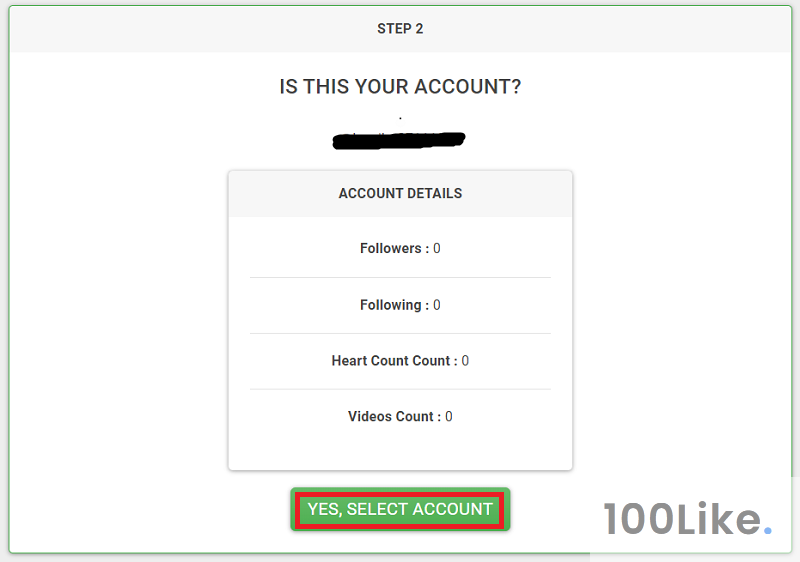Click the YES, SELECT ACCOUNT button
Image resolution: width=800 pixels, height=562 pixels.
click(x=400, y=509)
